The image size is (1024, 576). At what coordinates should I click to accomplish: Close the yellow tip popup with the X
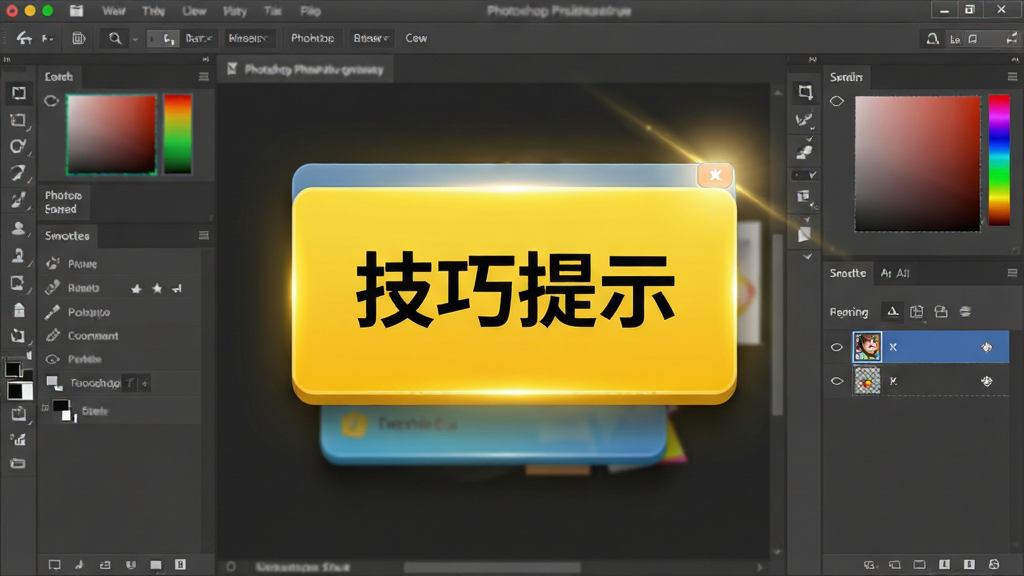coord(715,175)
